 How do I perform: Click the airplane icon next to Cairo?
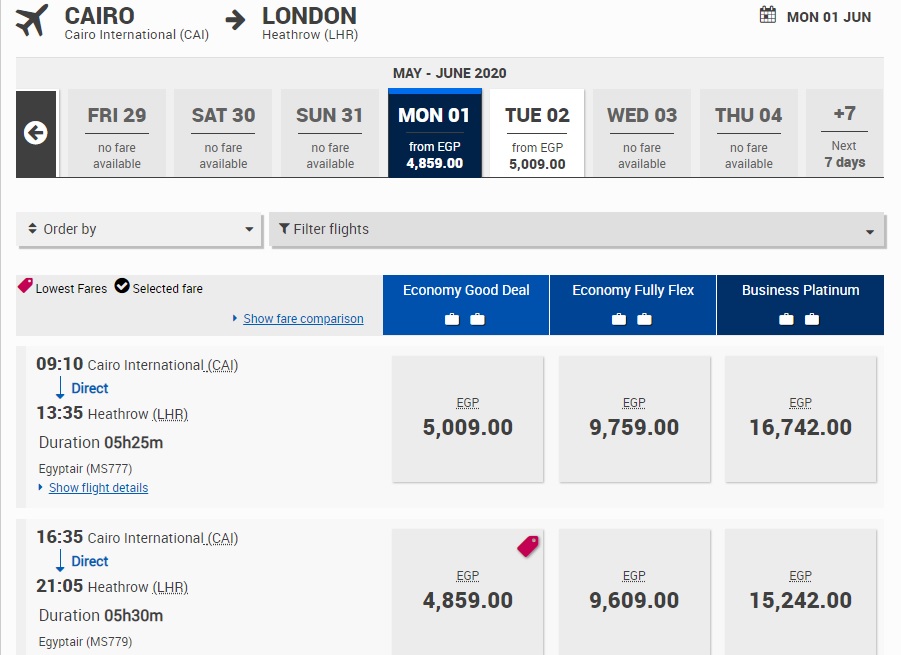32,20
